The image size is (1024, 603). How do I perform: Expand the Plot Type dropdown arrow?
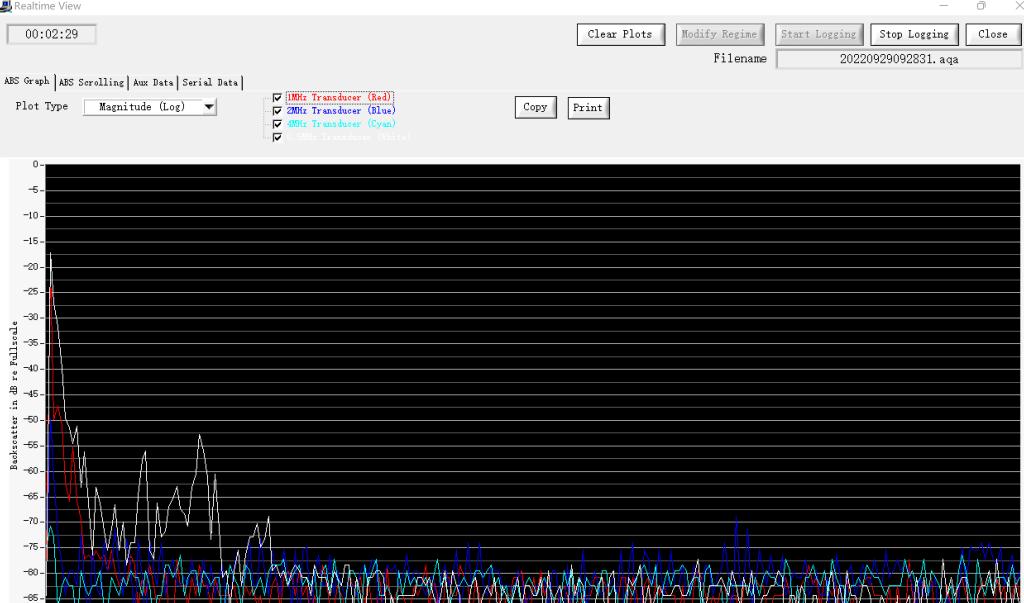pyautogui.click(x=209, y=107)
